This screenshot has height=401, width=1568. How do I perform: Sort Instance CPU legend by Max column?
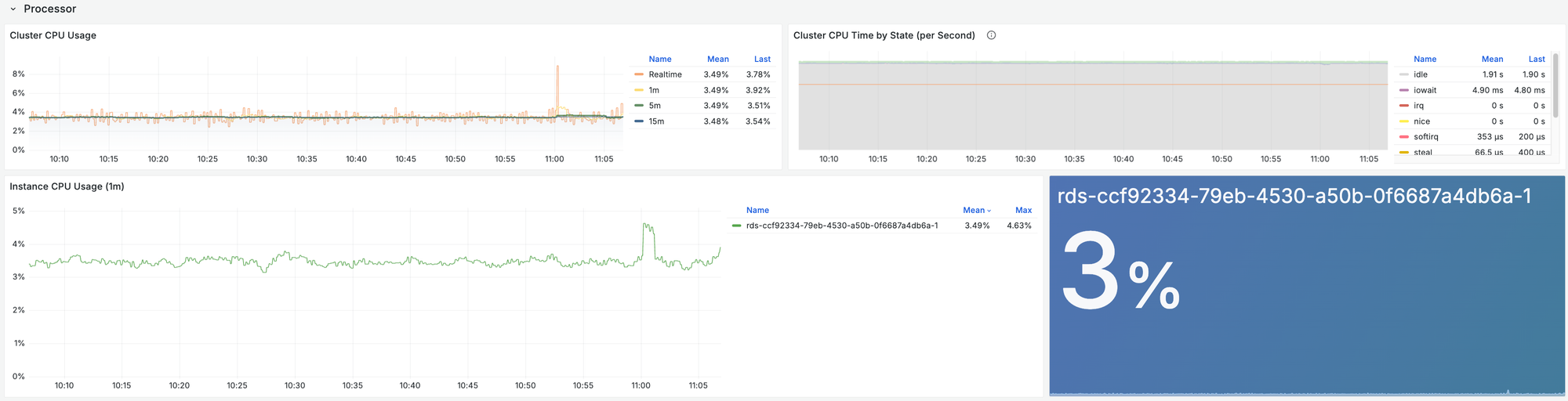click(x=1023, y=210)
